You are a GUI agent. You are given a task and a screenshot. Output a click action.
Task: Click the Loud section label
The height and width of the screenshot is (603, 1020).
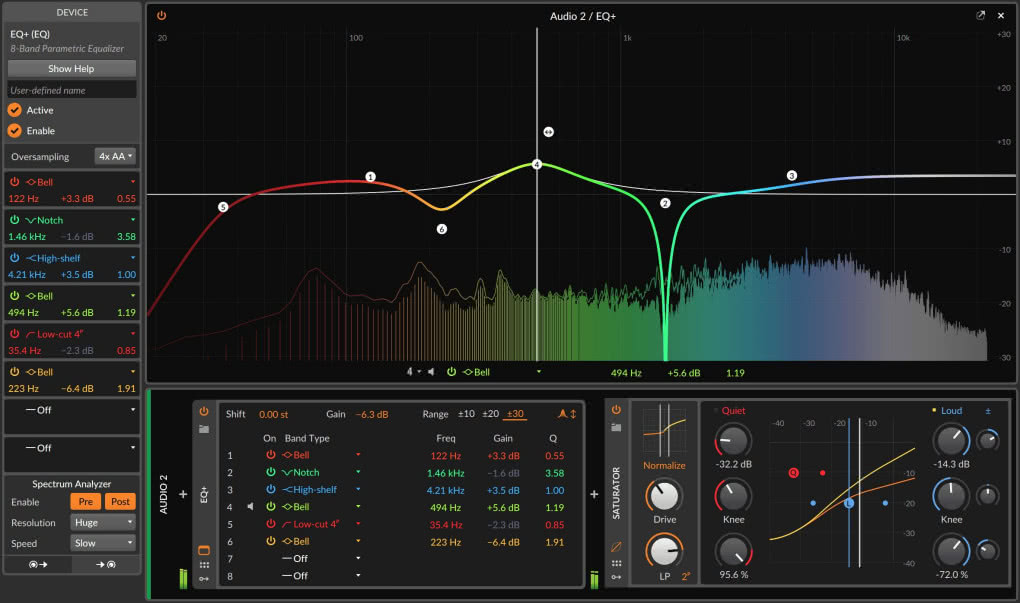pyautogui.click(x=951, y=410)
